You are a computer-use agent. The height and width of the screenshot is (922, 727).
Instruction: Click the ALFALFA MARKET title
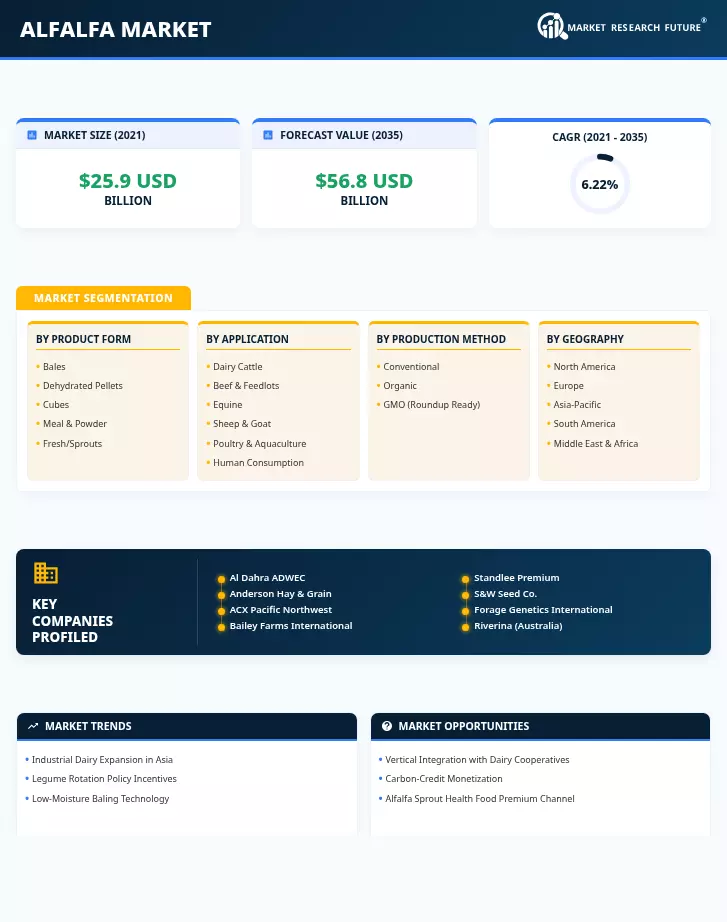pos(115,29)
